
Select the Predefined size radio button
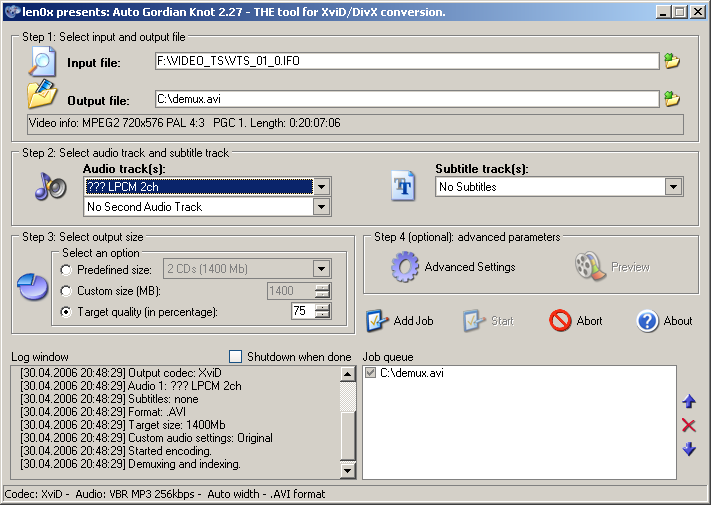pos(66,270)
